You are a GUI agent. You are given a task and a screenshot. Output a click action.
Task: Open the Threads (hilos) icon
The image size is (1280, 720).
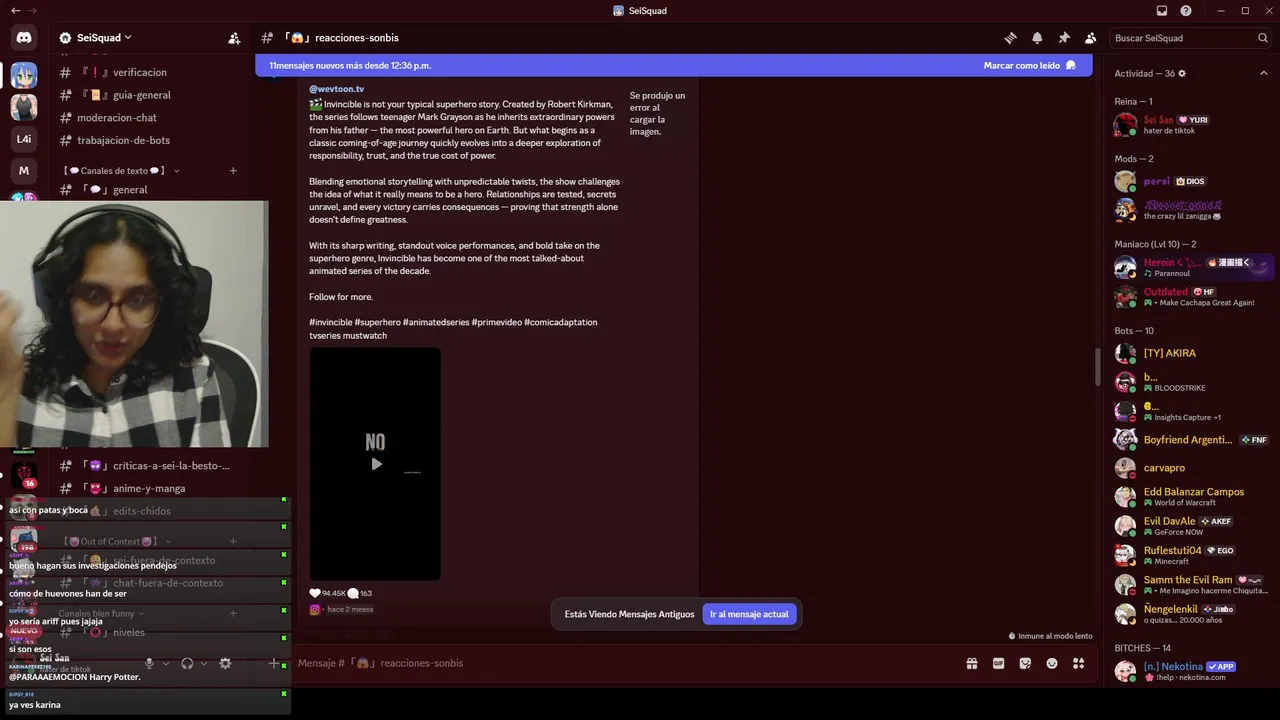(1011, 38)
